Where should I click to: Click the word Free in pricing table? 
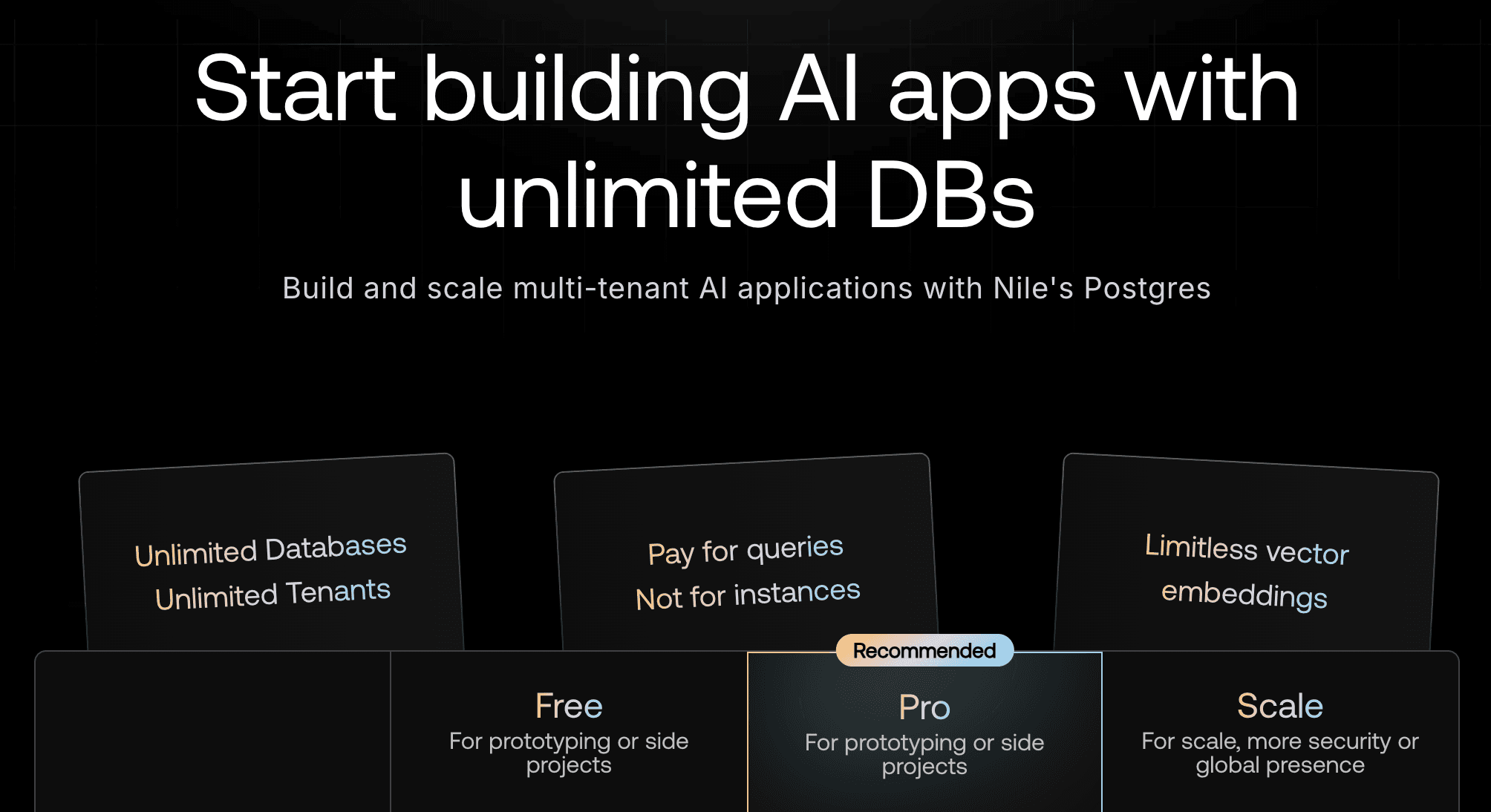569,705
